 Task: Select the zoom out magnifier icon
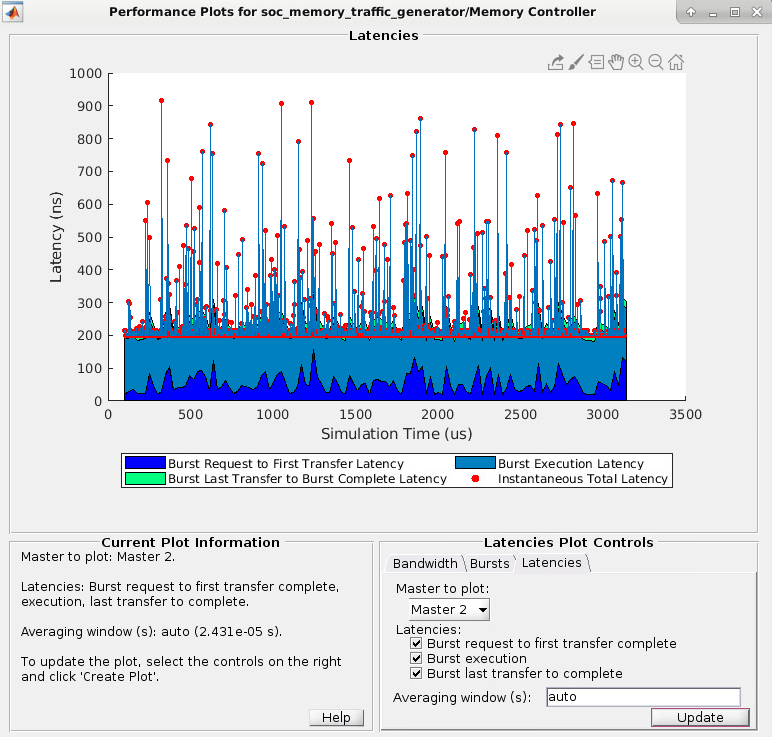pos(656,62)
